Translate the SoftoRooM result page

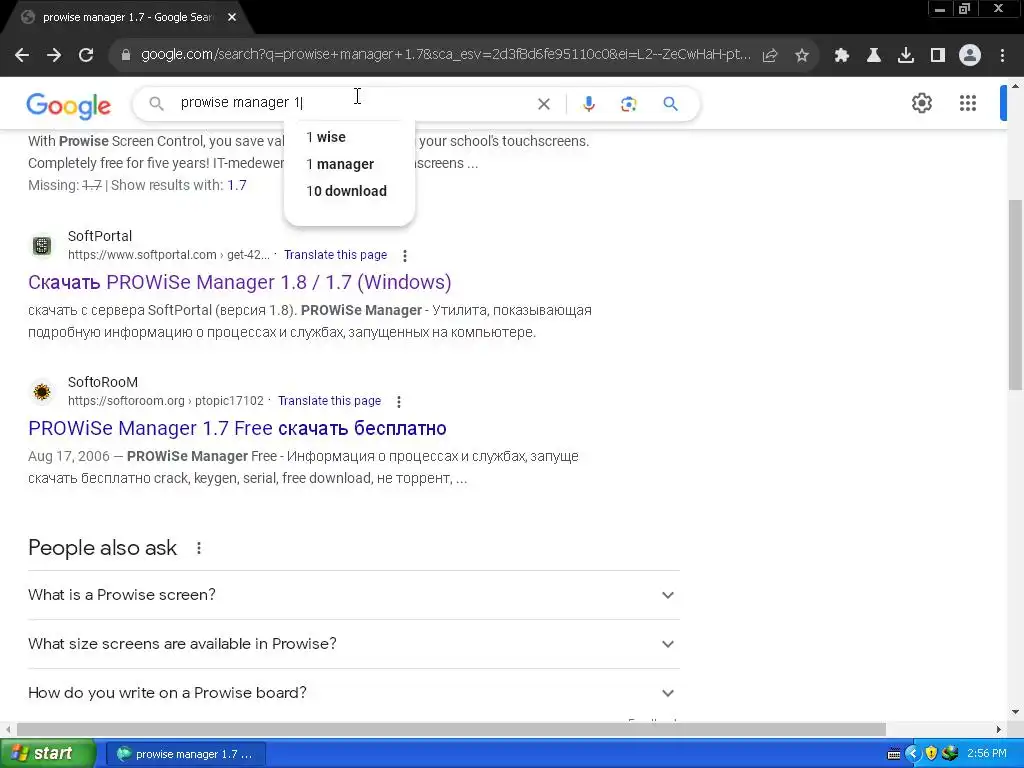point(330,401)
